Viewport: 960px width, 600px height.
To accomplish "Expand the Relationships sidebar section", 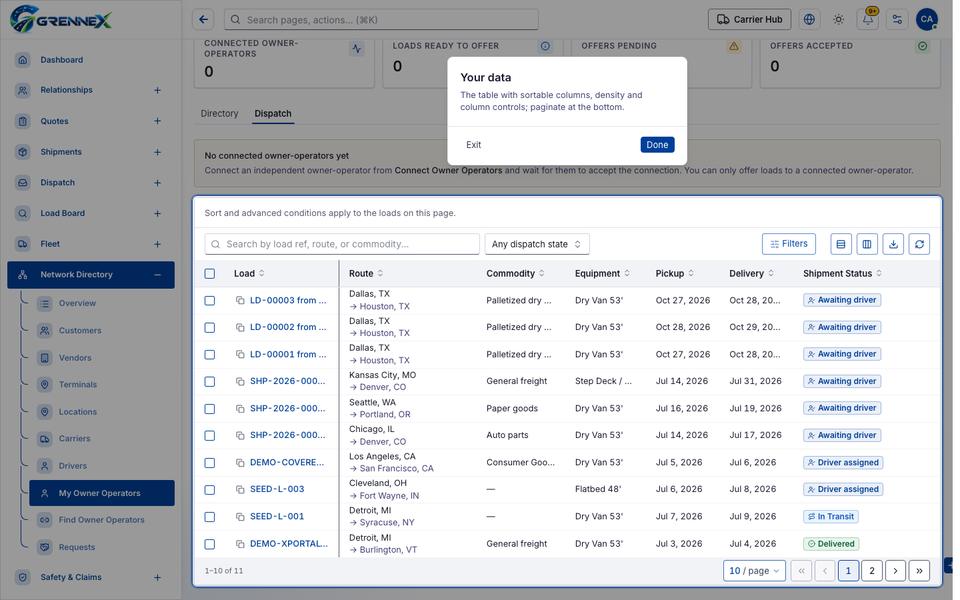I will [157, 91].
